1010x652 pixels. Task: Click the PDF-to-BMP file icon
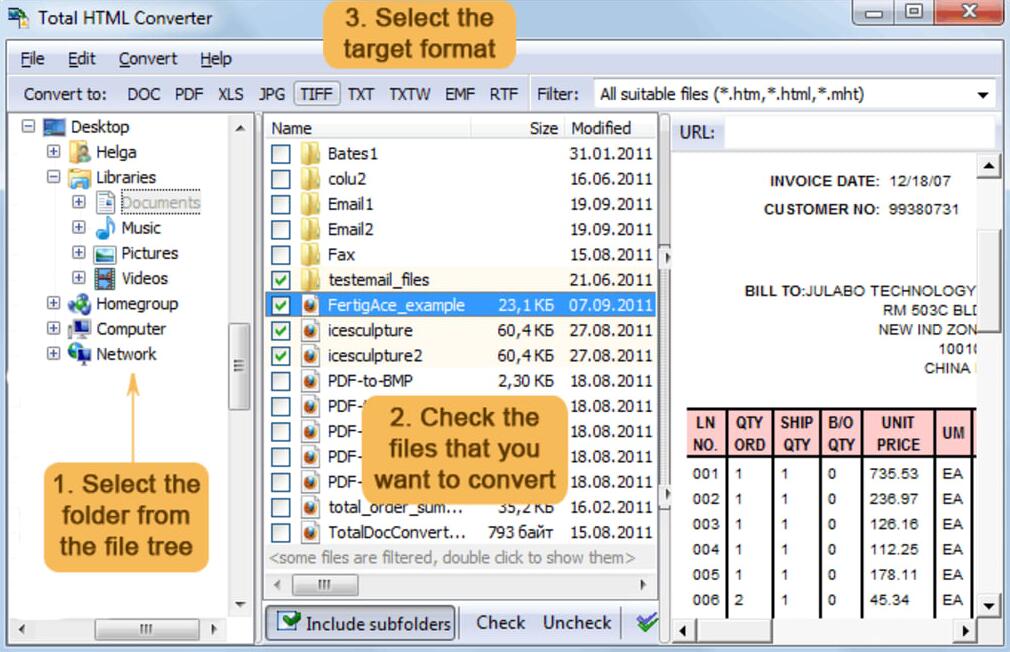(310, 381)
